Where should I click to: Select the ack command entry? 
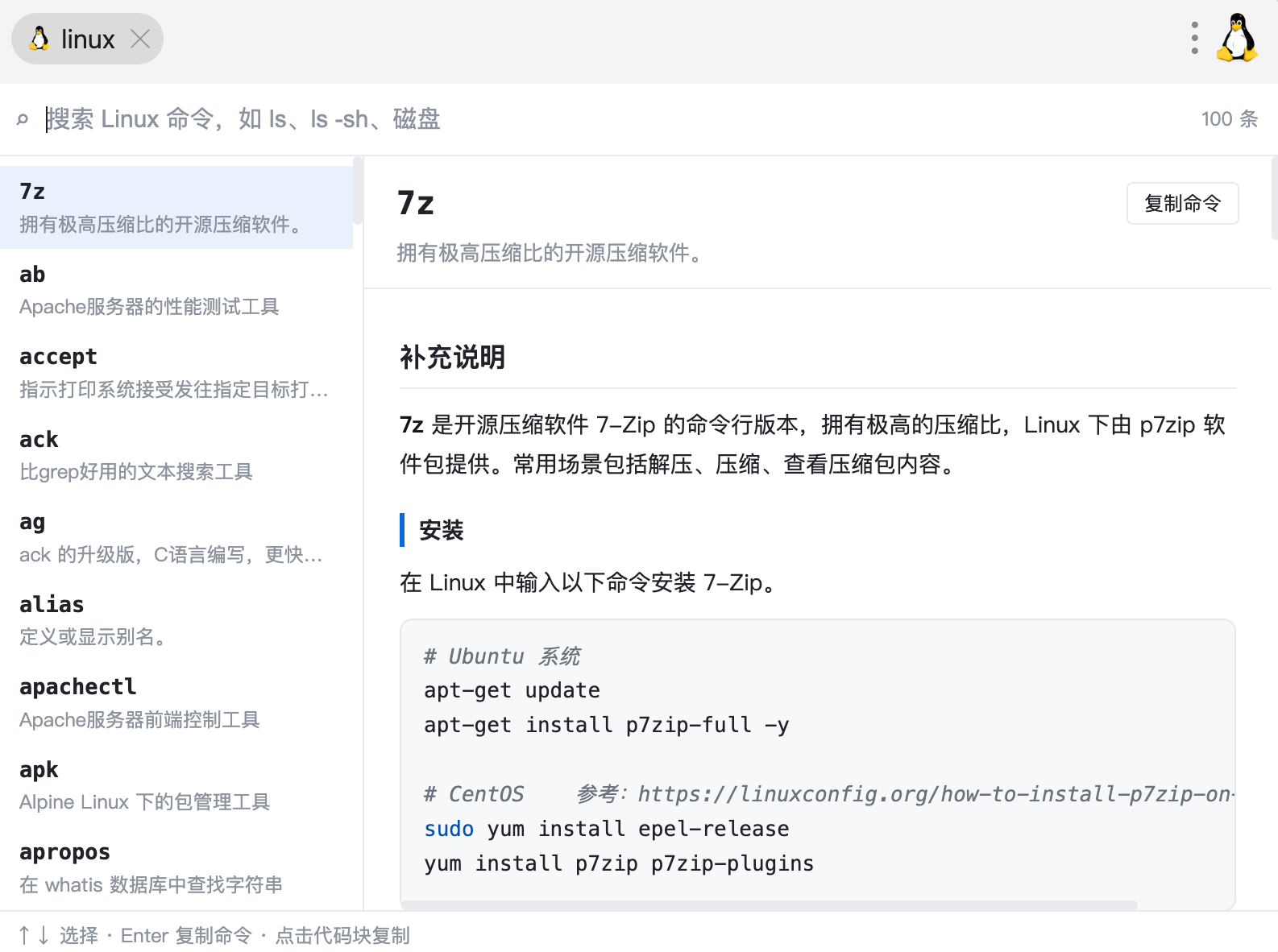(176, 455)
